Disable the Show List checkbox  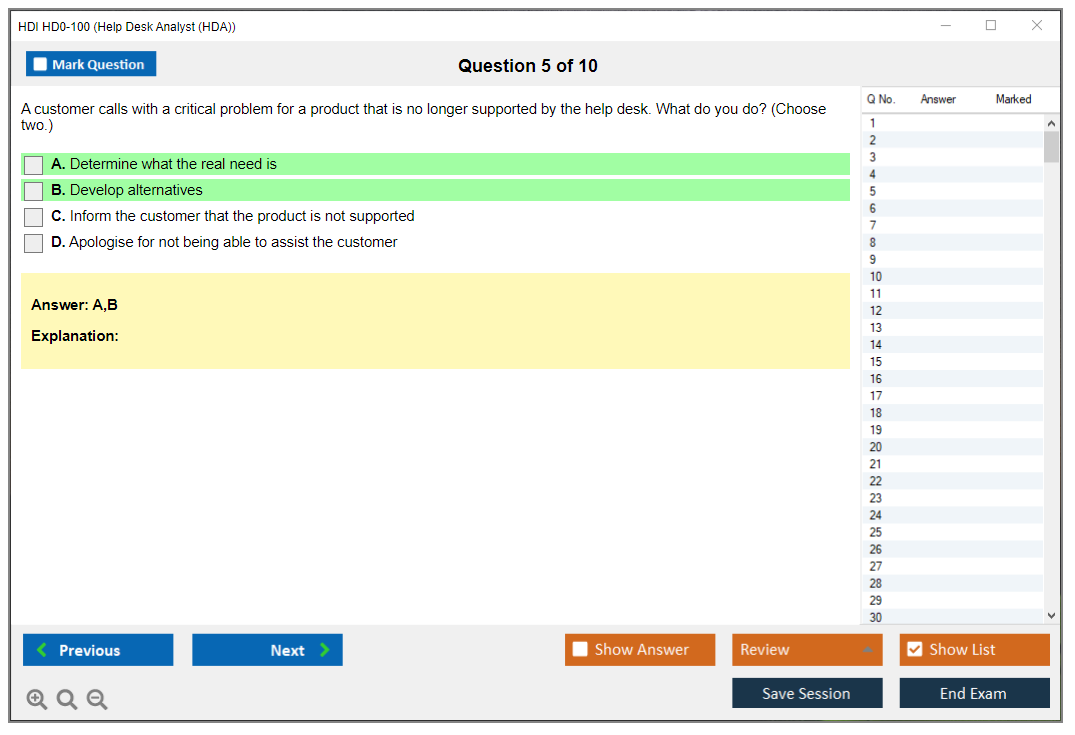click(x=914, y=650)
